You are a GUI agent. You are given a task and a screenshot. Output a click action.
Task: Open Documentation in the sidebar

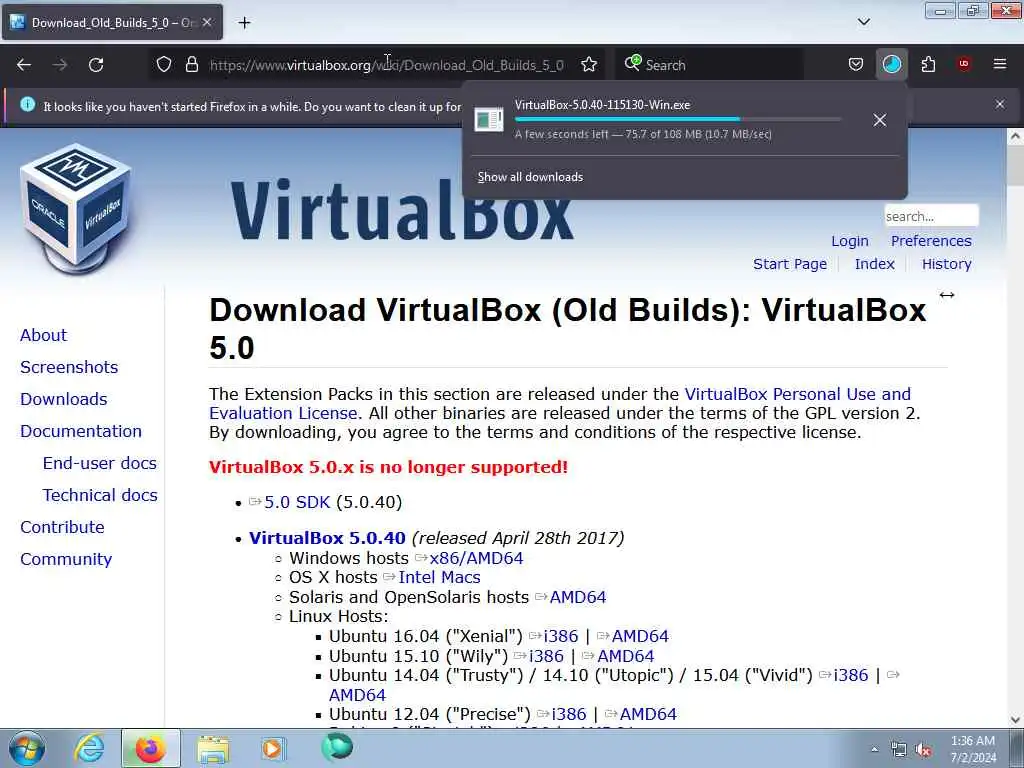81,431
